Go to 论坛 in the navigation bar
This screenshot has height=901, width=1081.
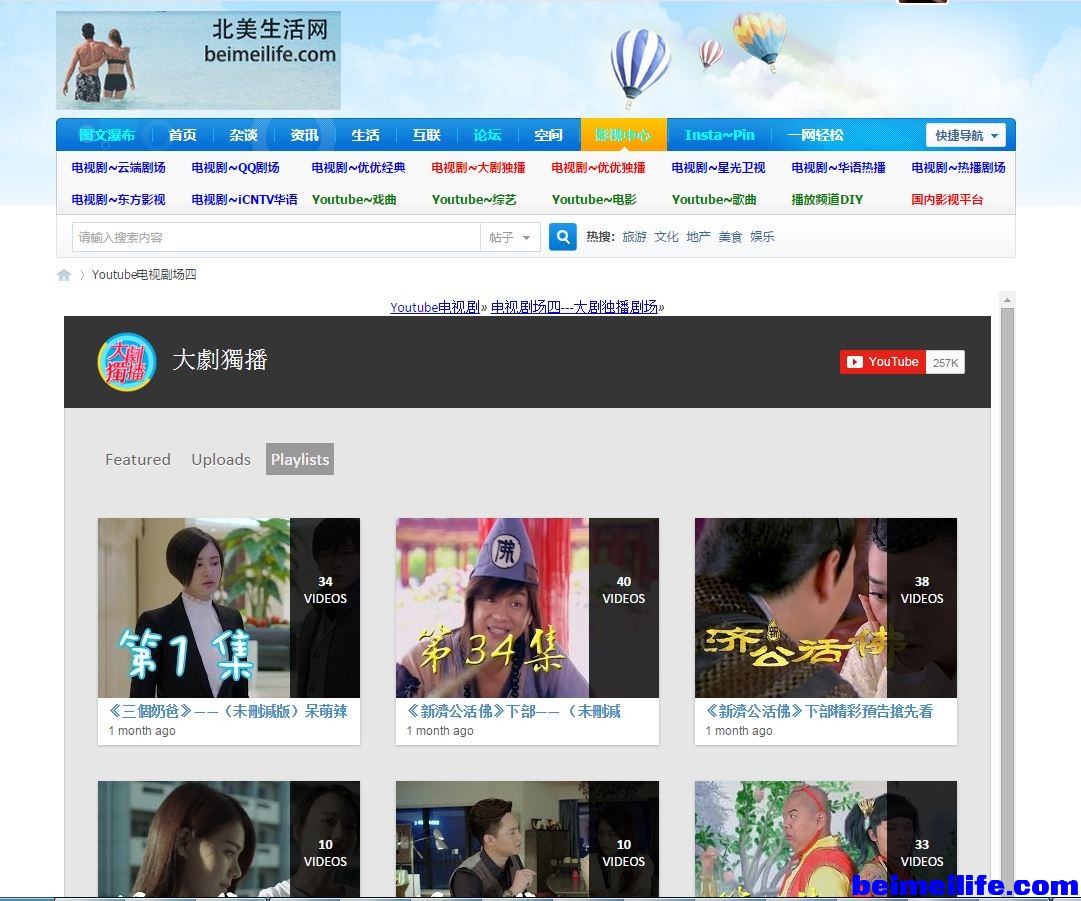click(487, 136)
